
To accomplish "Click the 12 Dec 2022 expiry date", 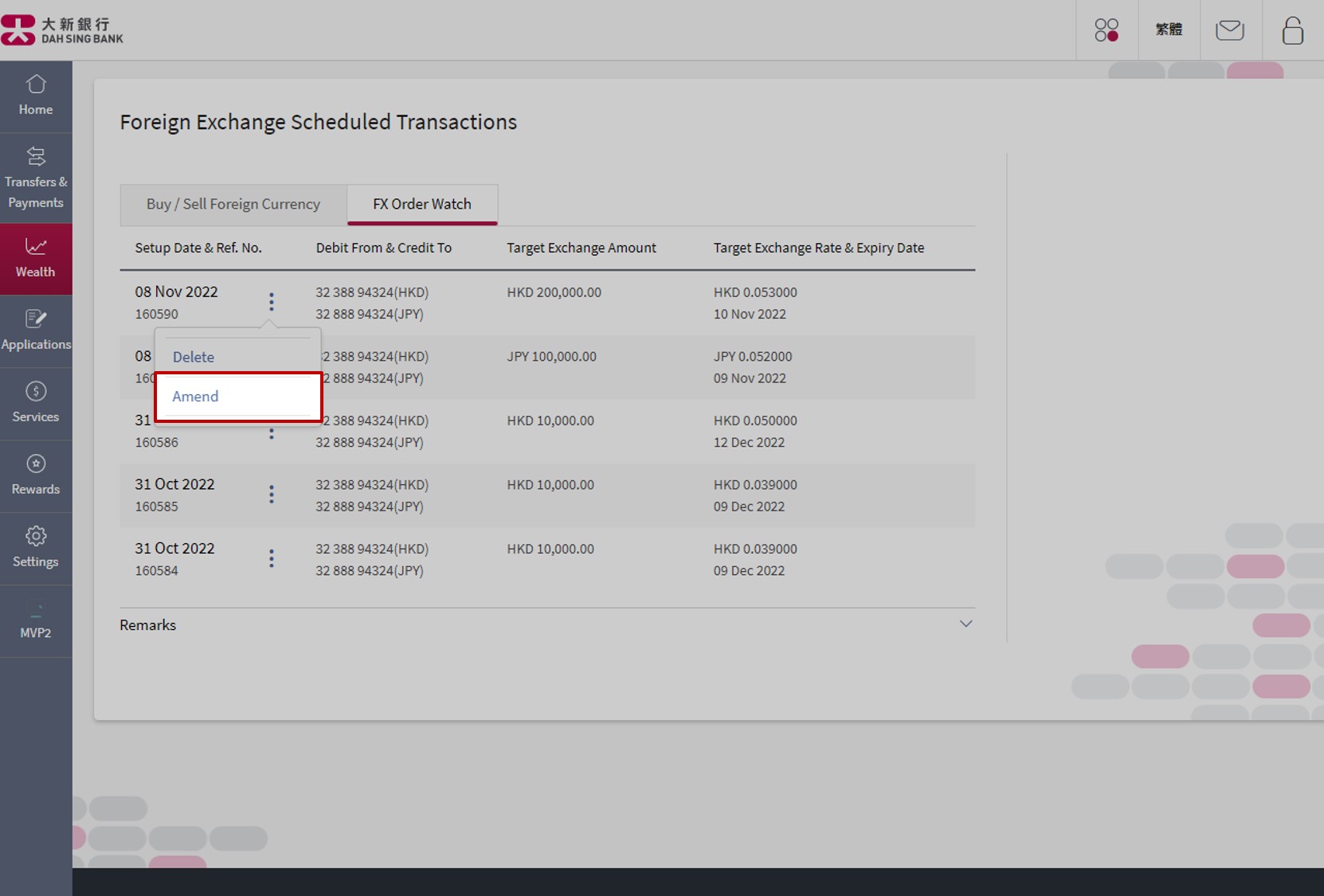I will click(x=749, y=443).
